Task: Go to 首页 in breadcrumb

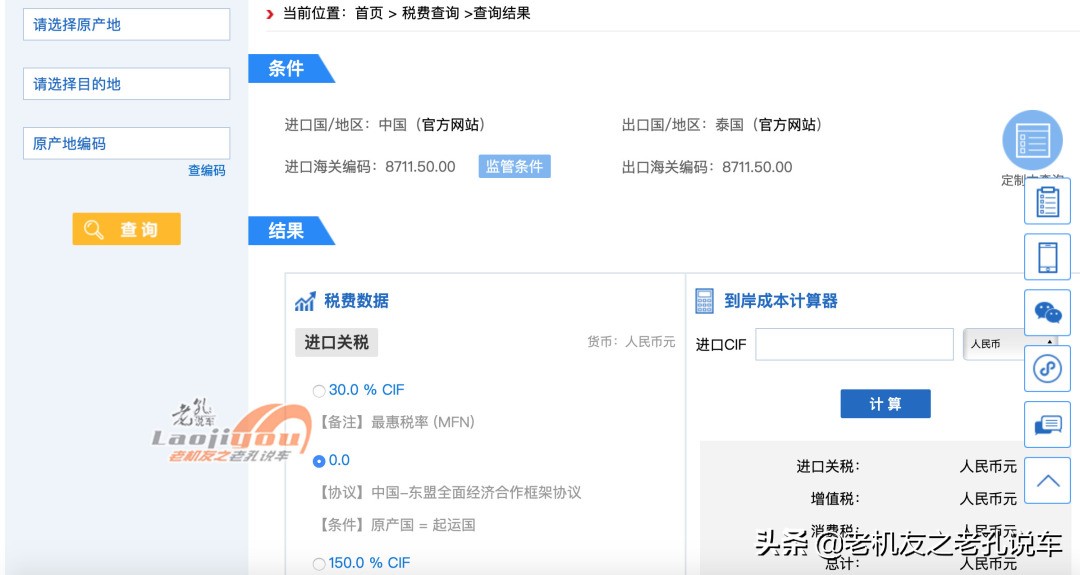Action: coord(369,13)
